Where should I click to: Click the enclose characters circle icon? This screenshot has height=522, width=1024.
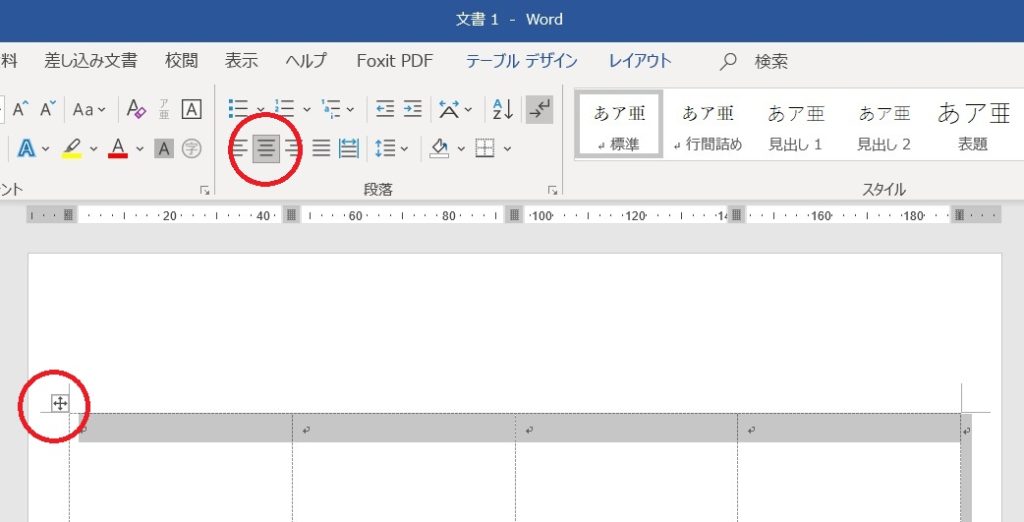click(191, 149)
